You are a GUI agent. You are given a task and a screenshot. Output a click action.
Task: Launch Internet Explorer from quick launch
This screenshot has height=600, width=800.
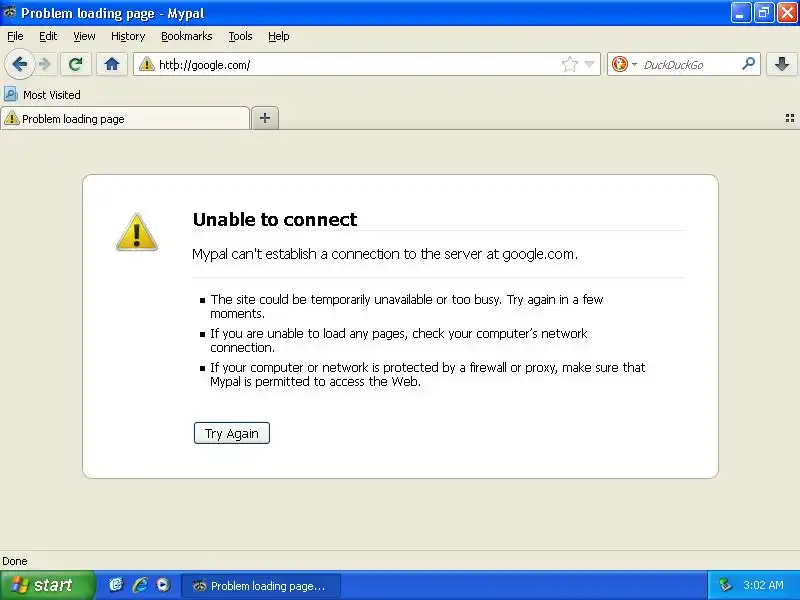tap(140, 585)
